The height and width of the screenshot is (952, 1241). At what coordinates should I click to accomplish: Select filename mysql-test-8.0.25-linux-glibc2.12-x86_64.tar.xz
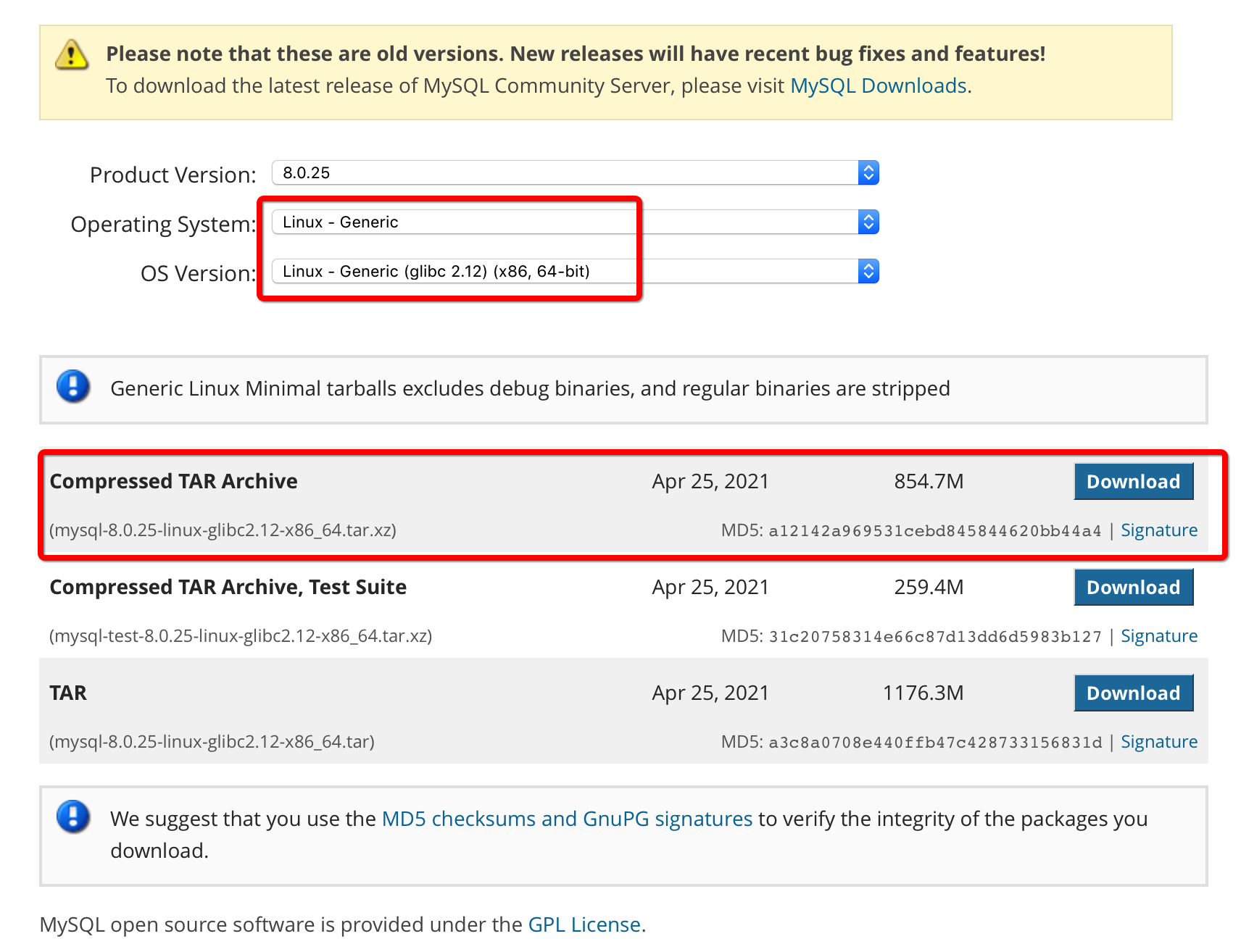241,636
